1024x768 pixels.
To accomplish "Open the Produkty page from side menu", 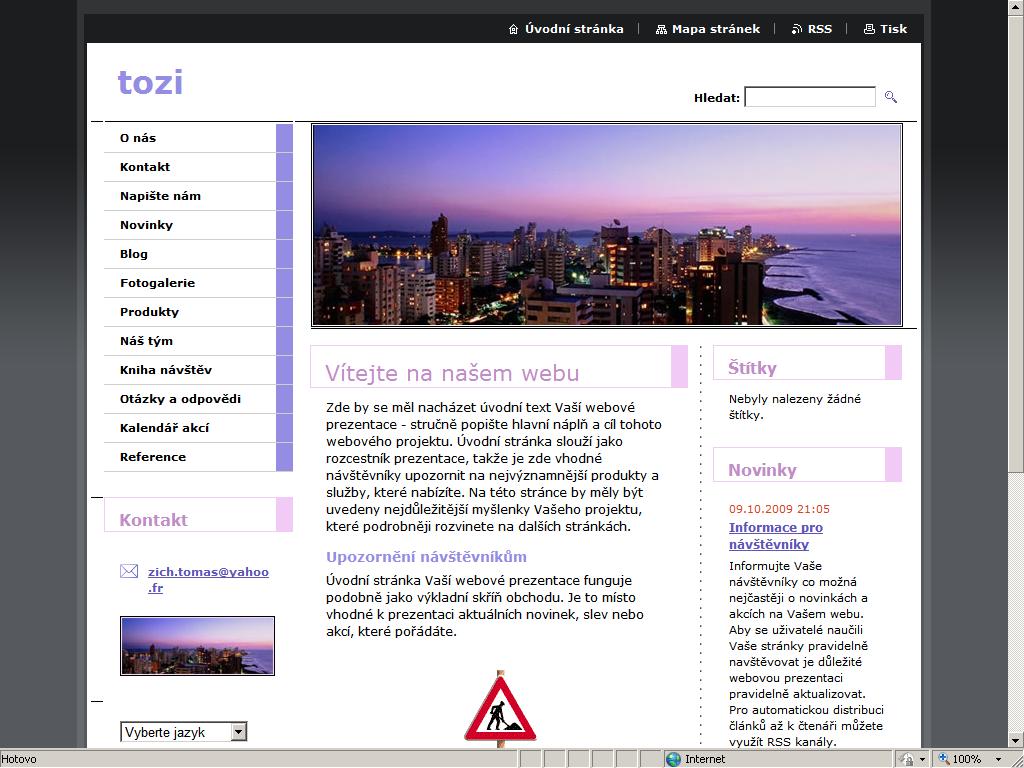I will (149, 312).
